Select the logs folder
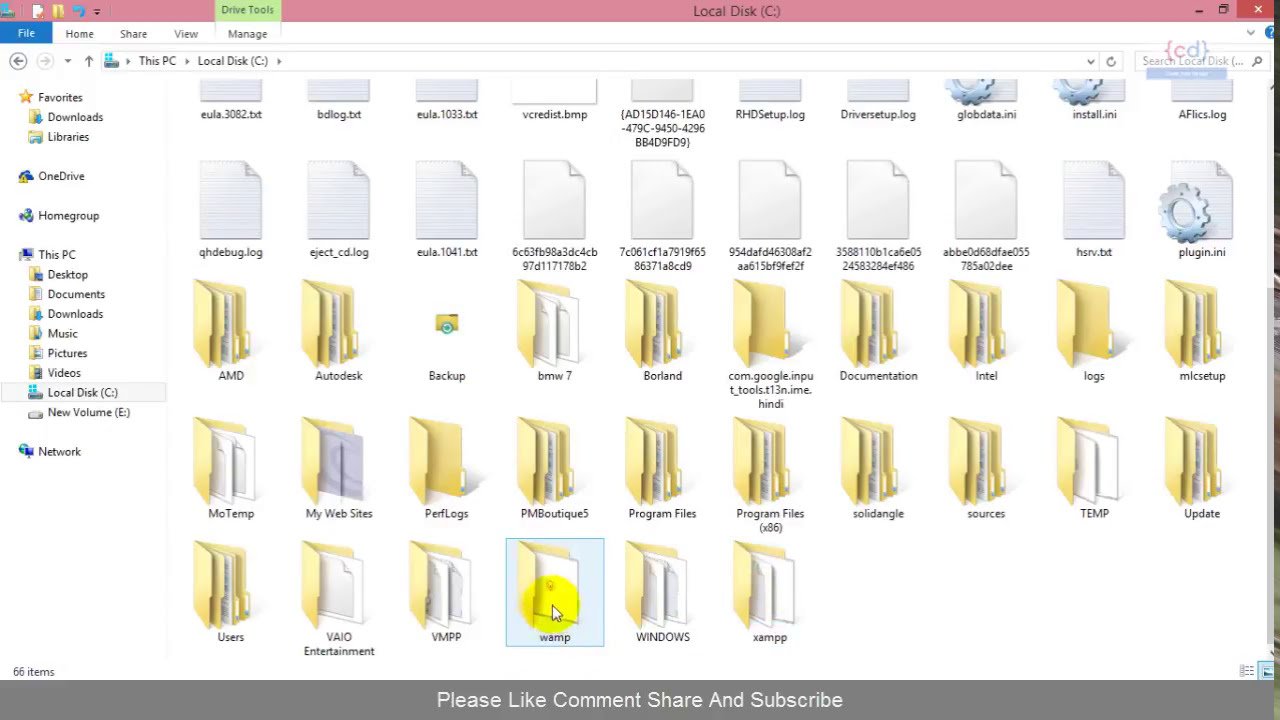The image size is (1280, 720). 1094,330
